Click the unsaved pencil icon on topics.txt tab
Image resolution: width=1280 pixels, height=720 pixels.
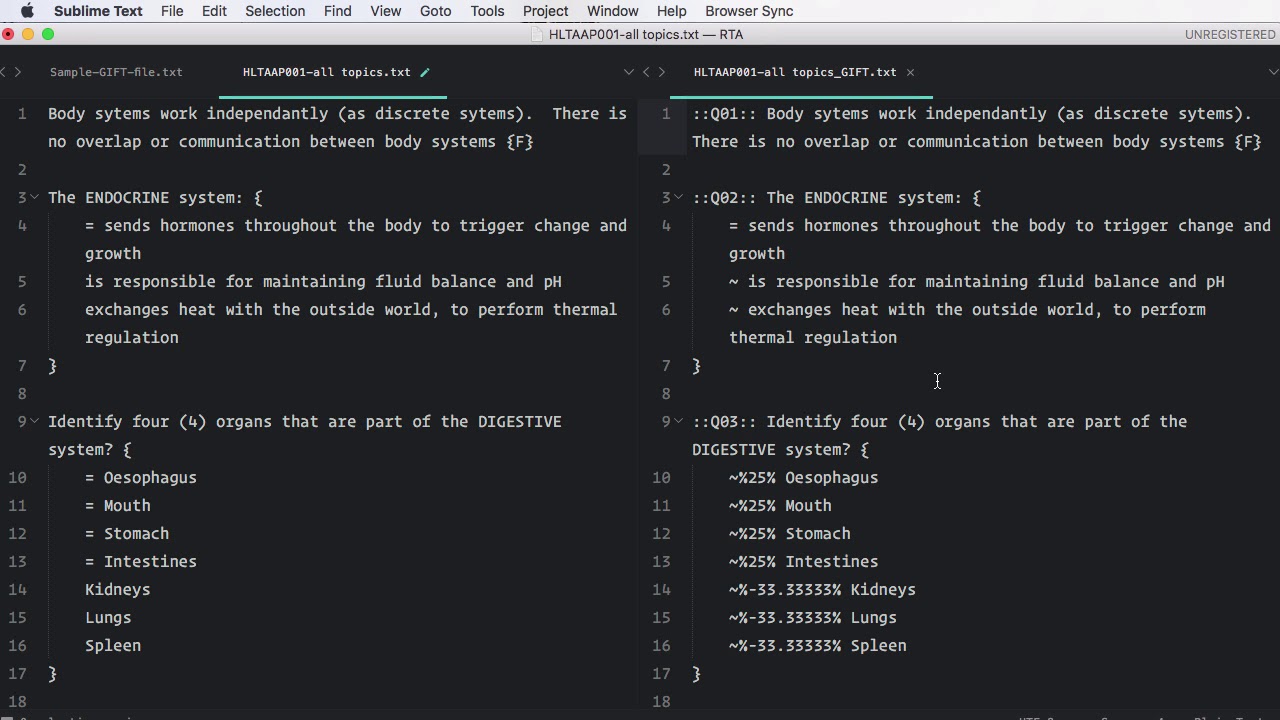tap(425, 72)
